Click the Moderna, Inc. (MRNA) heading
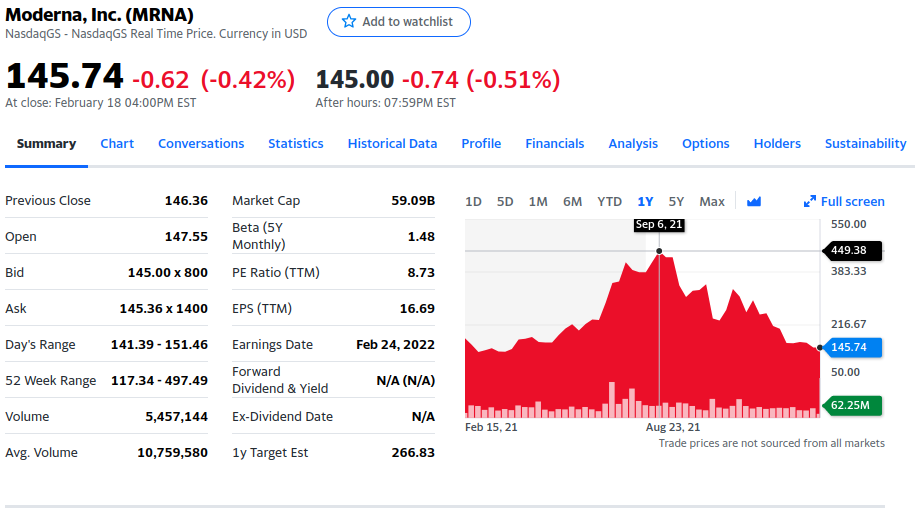 [99, 15]
